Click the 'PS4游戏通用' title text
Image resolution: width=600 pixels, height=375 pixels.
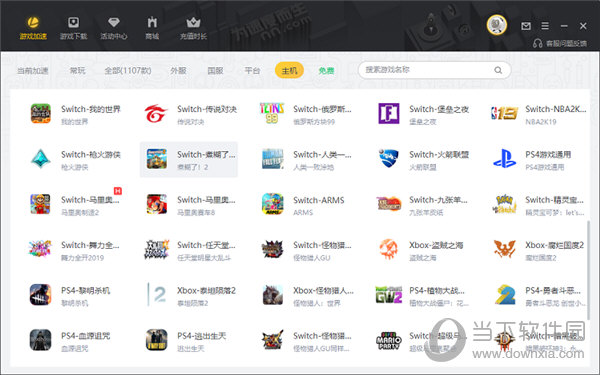[x=548, y=155]
